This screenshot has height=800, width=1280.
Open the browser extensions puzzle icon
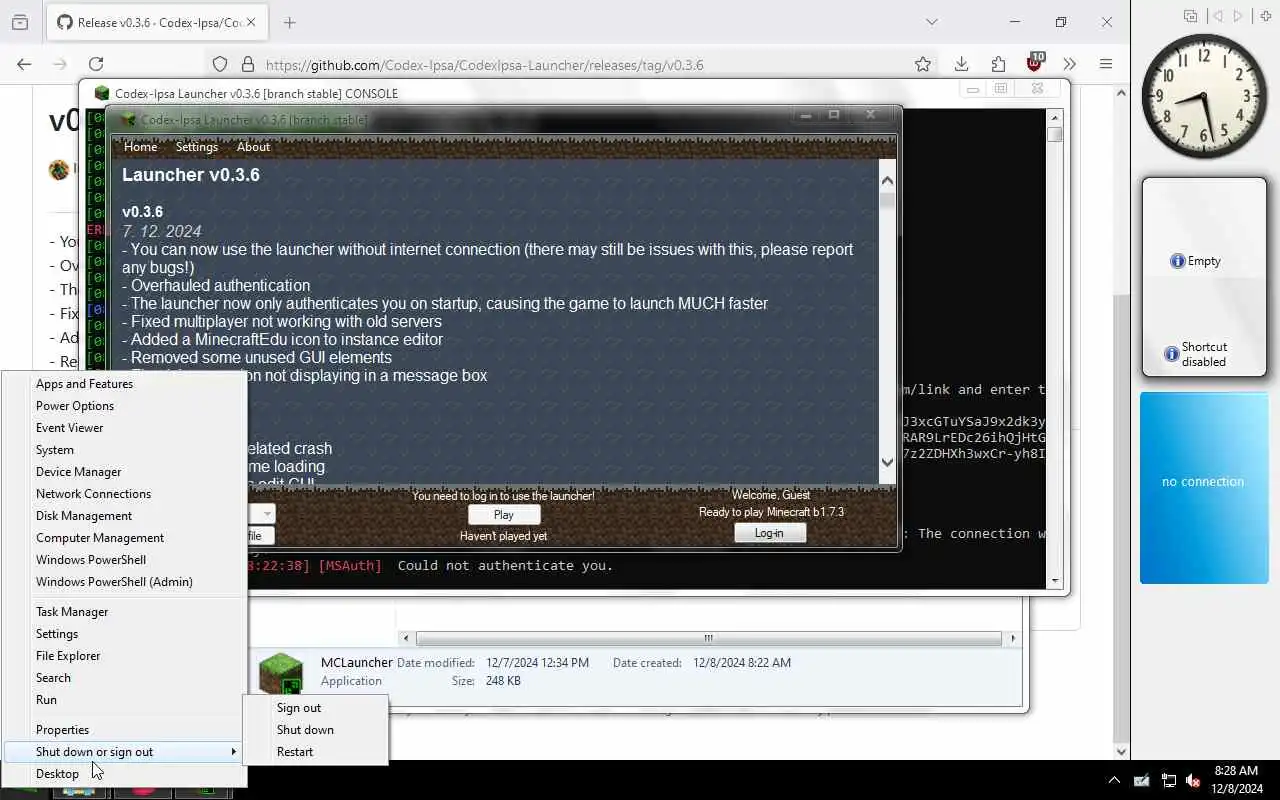click(x=998, y=64)
